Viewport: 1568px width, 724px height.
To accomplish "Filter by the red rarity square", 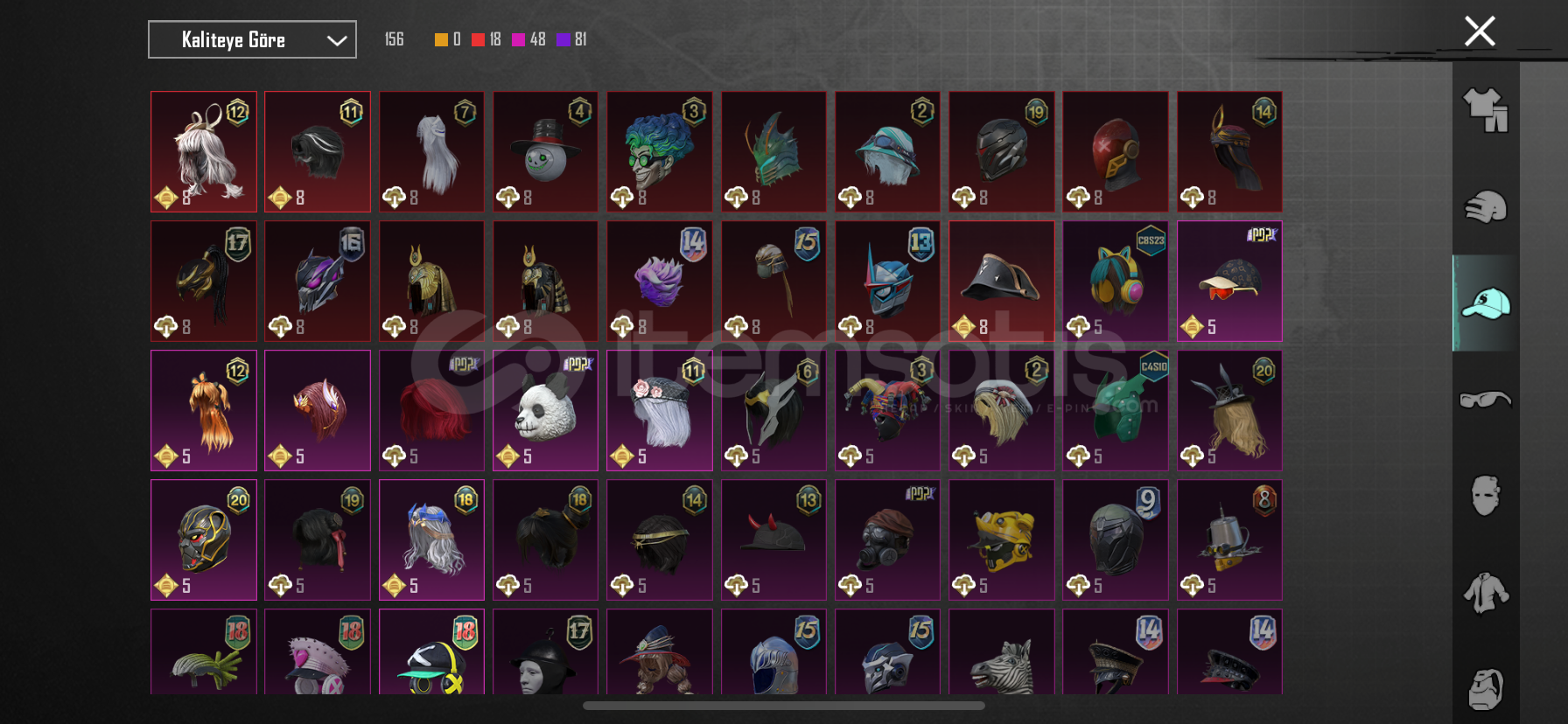I will [x=478, y=39].
